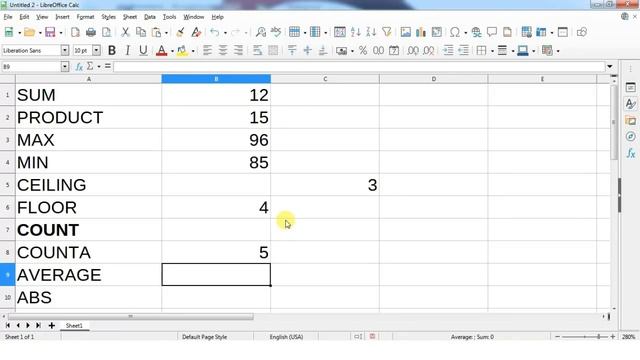Toggle Italic formatting
Screen dimensions: 640x360
tap(127, 51)
